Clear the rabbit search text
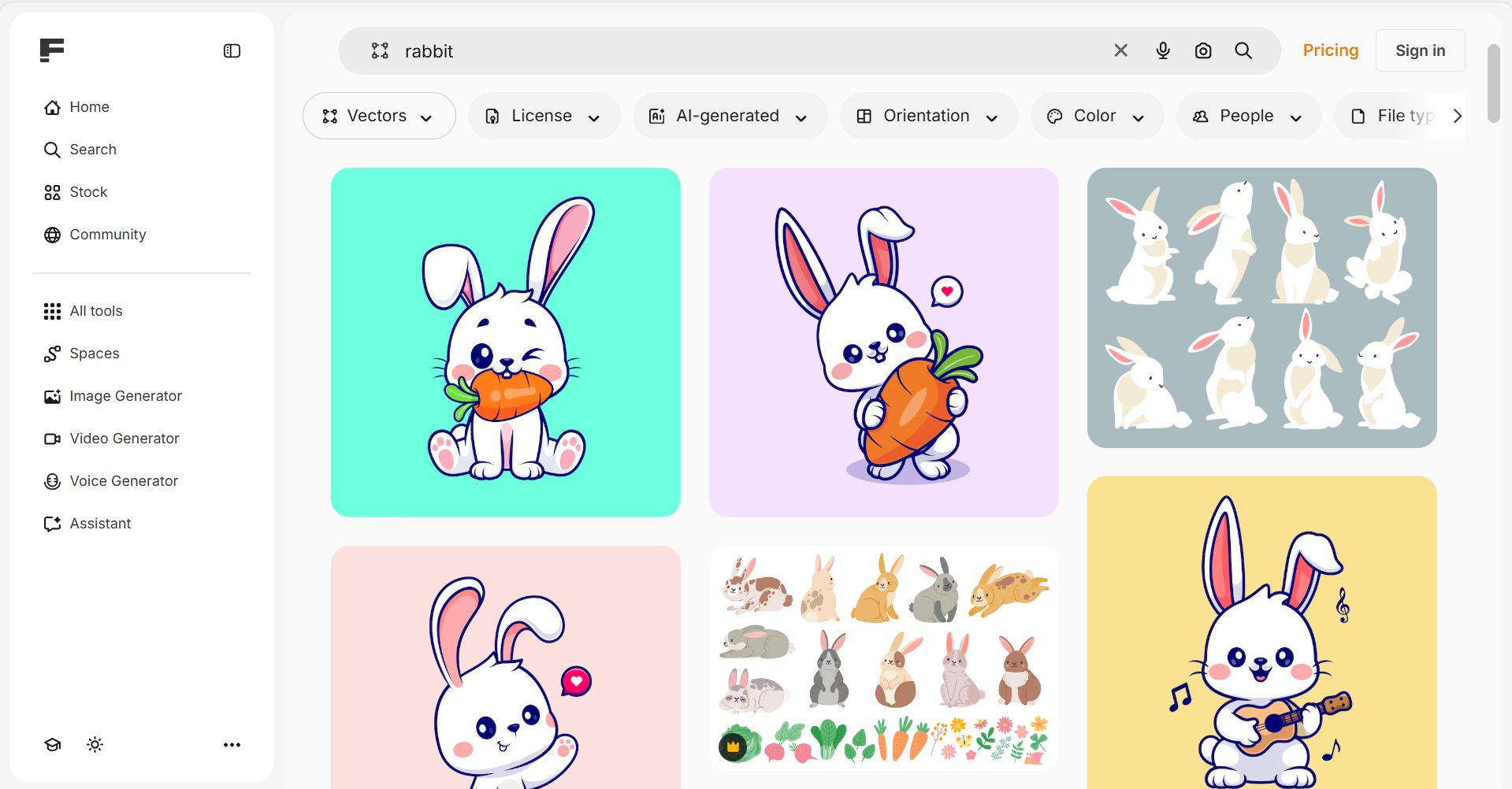The image size is (1512, 789). [1120, 51]
